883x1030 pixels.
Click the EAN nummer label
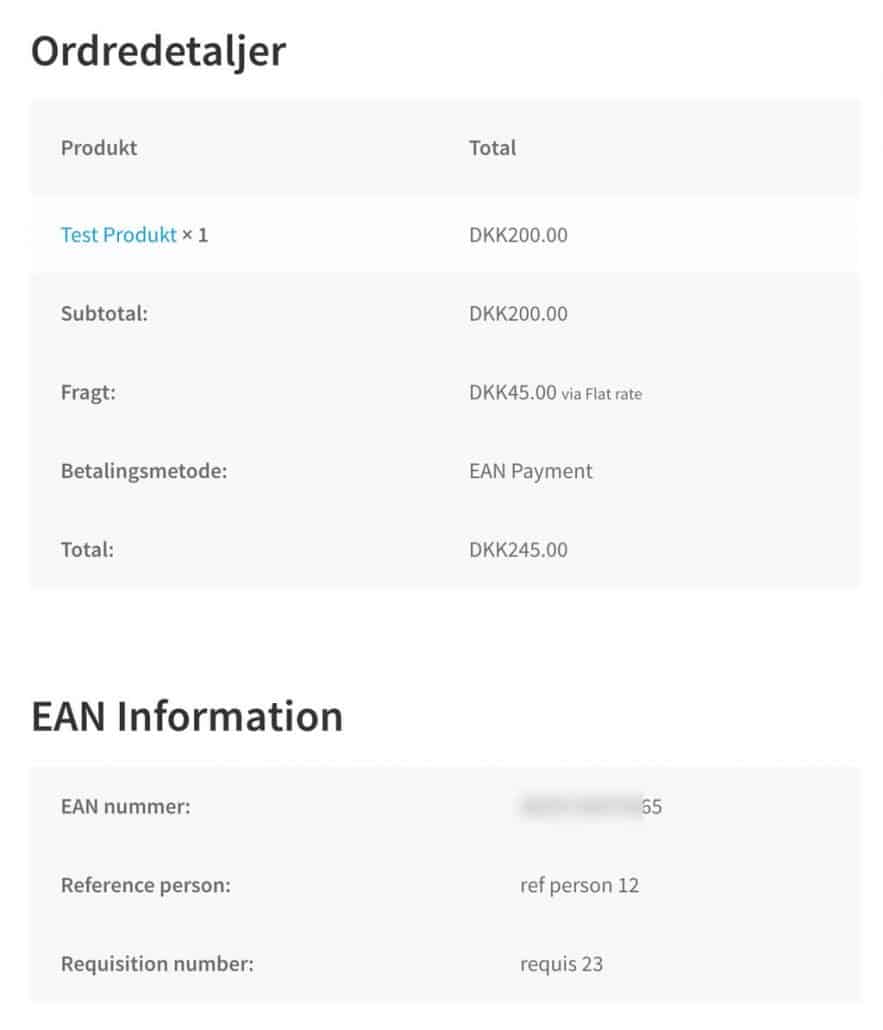(125, 806)
